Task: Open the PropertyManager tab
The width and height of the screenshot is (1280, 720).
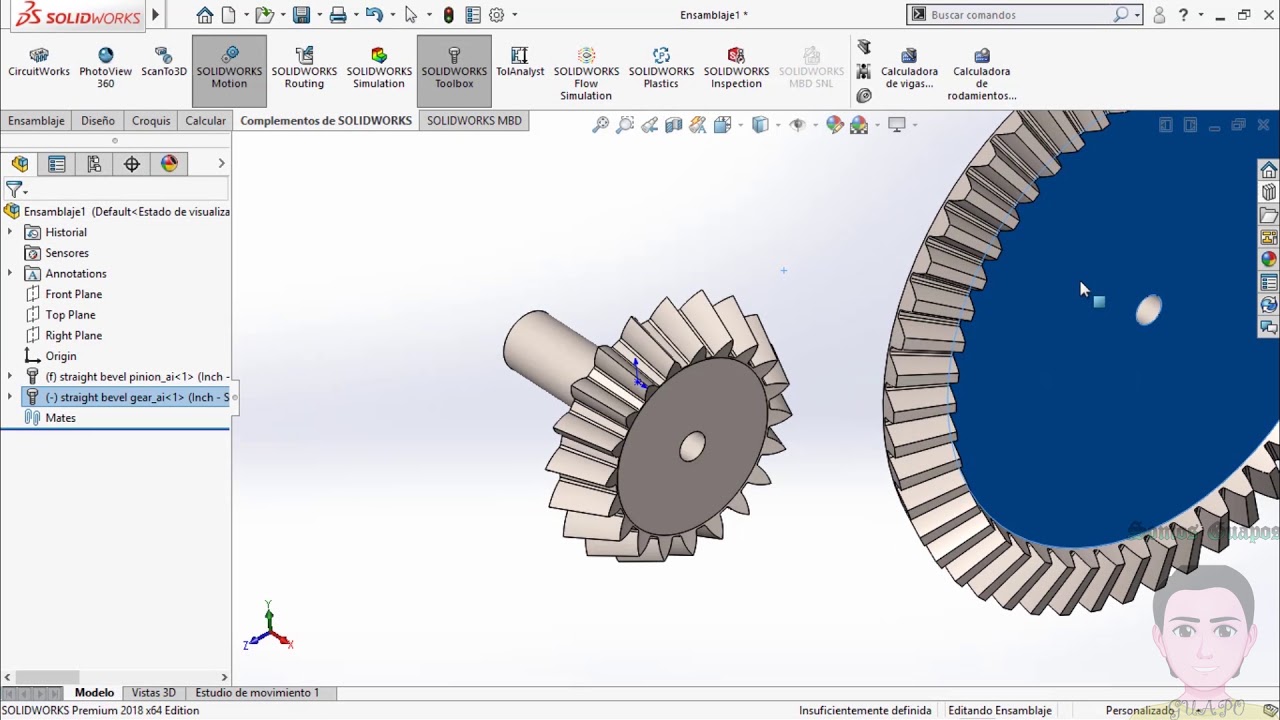Action: [x=57, y=164]
